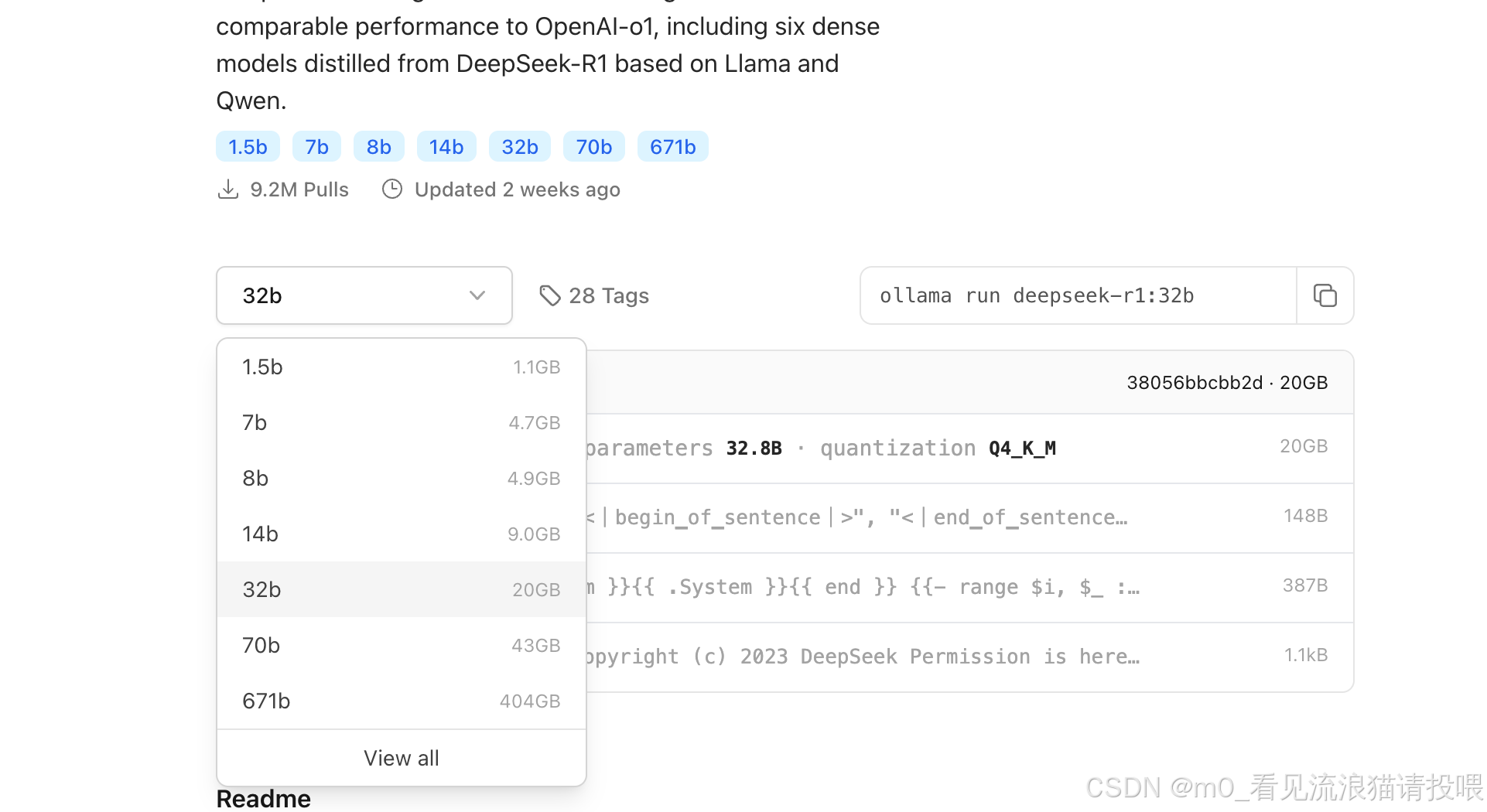1487x812 pixels.
Task: Open View all in the dropdown
Action: click(402, 758)
